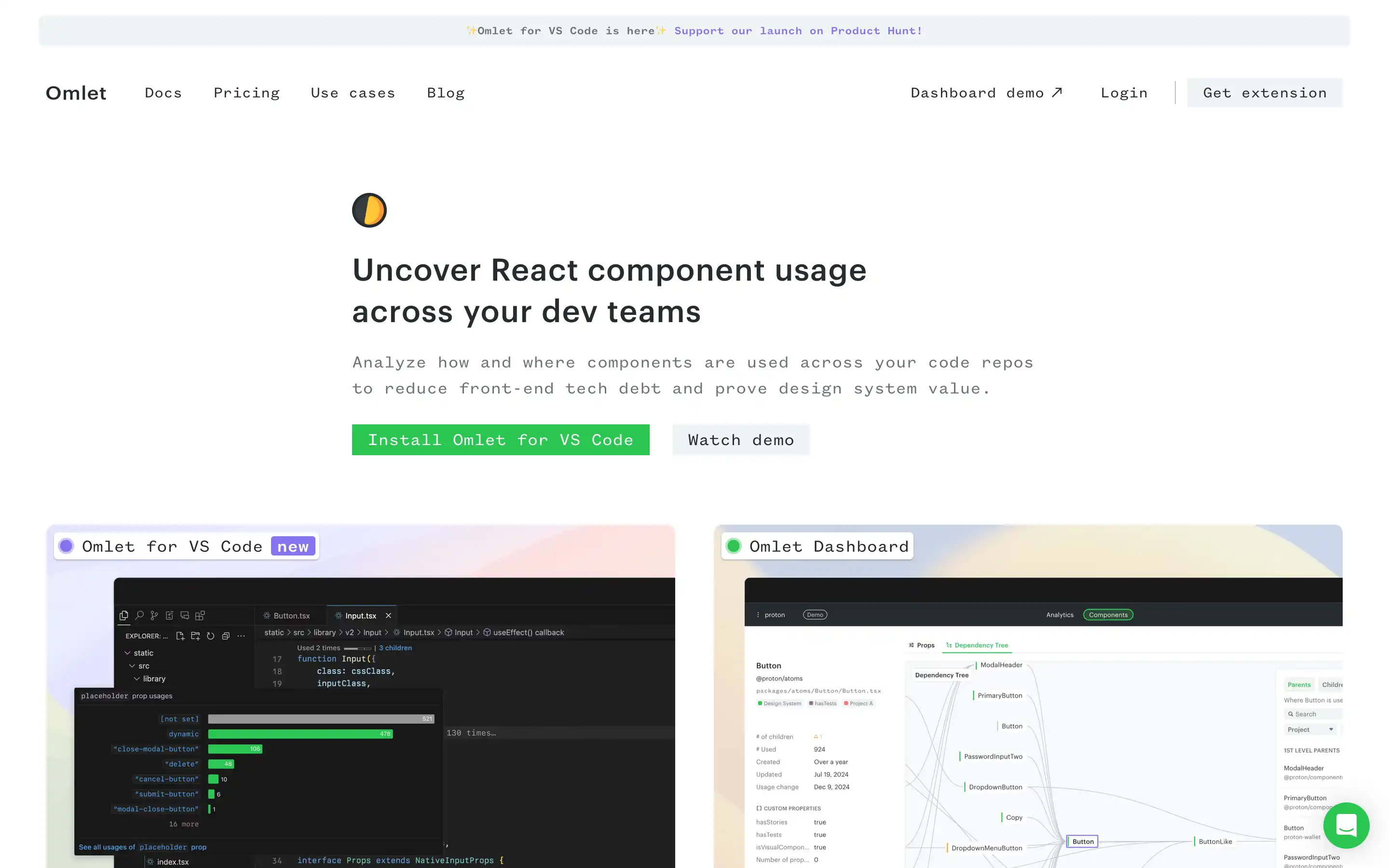Open the Source Control branch icon

pyautogui.click(x=154, y=615)
